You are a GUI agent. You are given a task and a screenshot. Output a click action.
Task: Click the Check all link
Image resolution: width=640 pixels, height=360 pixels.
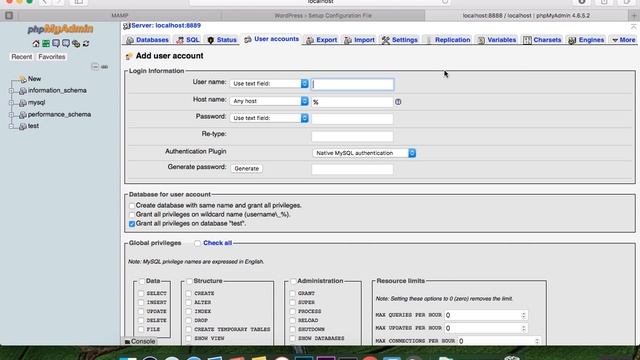pyautogui.click(x=218, y=243)
